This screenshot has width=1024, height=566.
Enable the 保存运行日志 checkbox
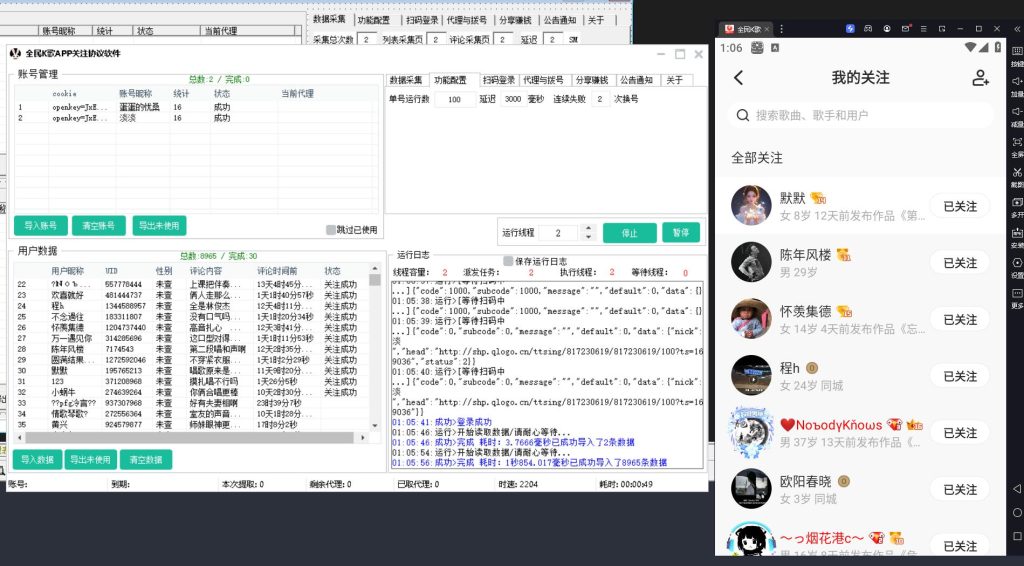(x=508, y=261)
